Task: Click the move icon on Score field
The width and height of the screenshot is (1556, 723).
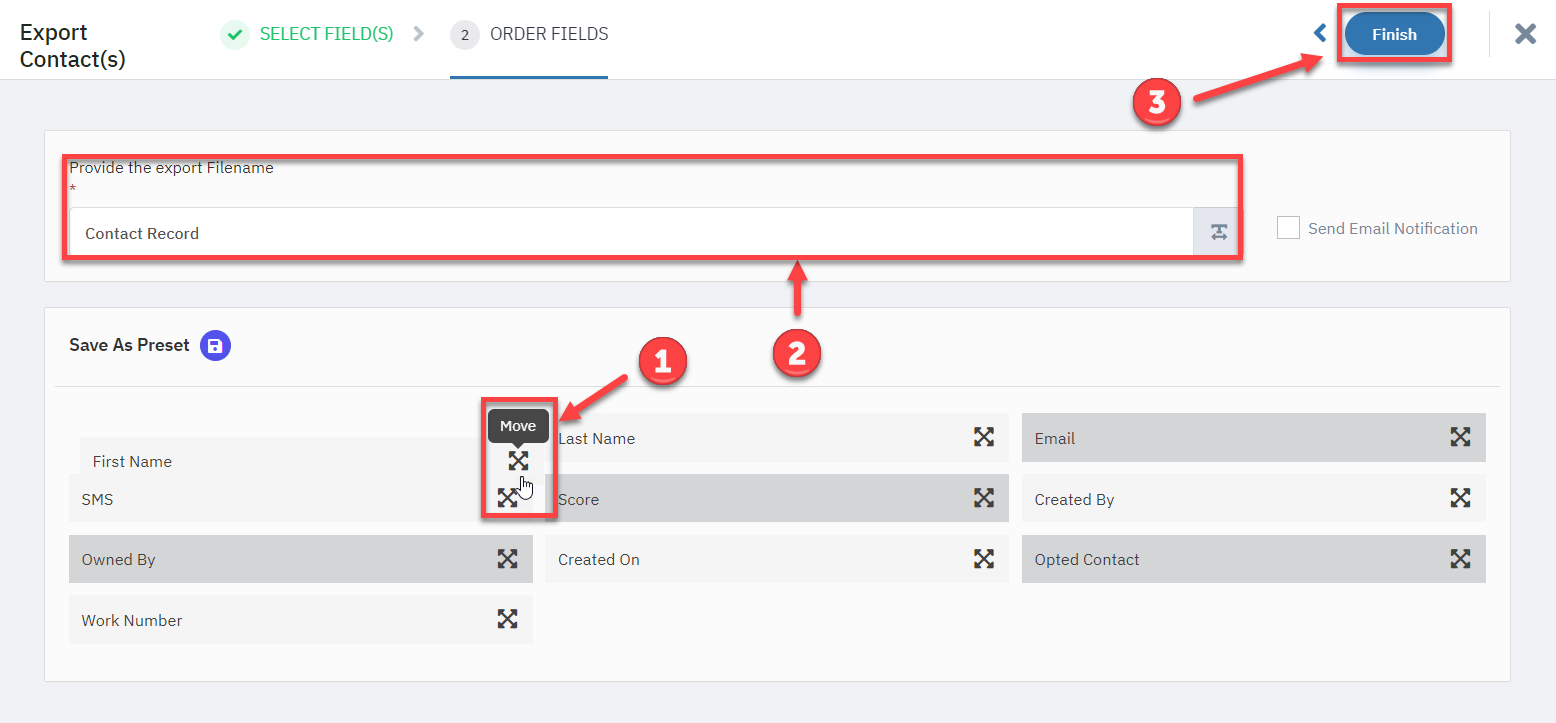Action: point(984,498)
